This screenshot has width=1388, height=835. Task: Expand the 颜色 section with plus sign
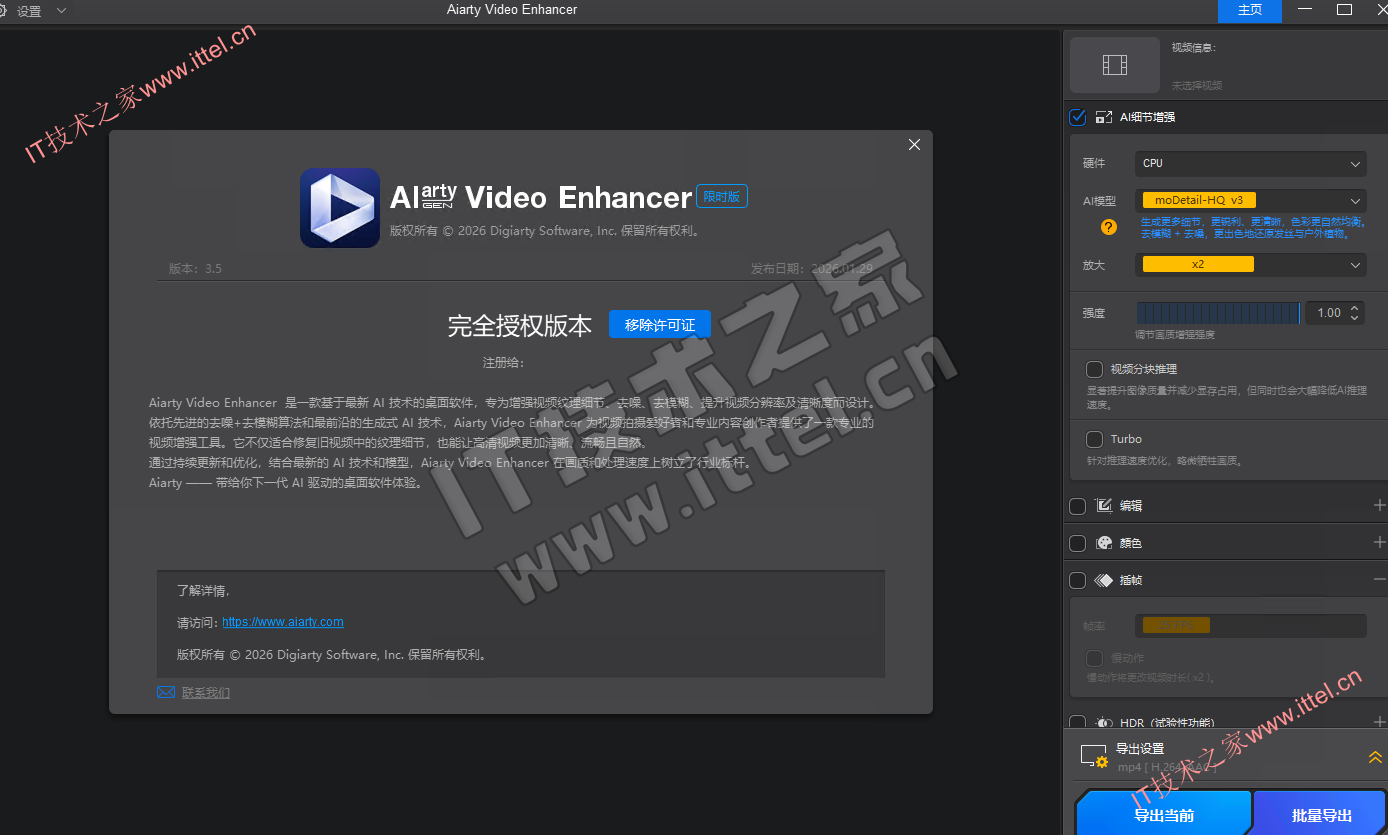click(x=1379, y=543)
